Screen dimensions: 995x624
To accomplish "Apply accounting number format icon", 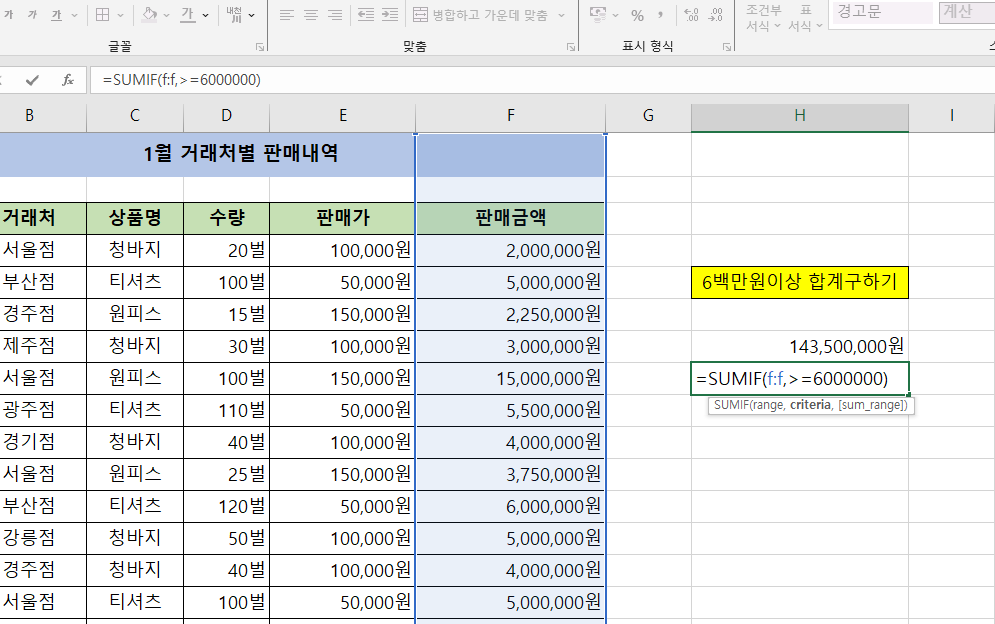I will [x=597, y=15].
